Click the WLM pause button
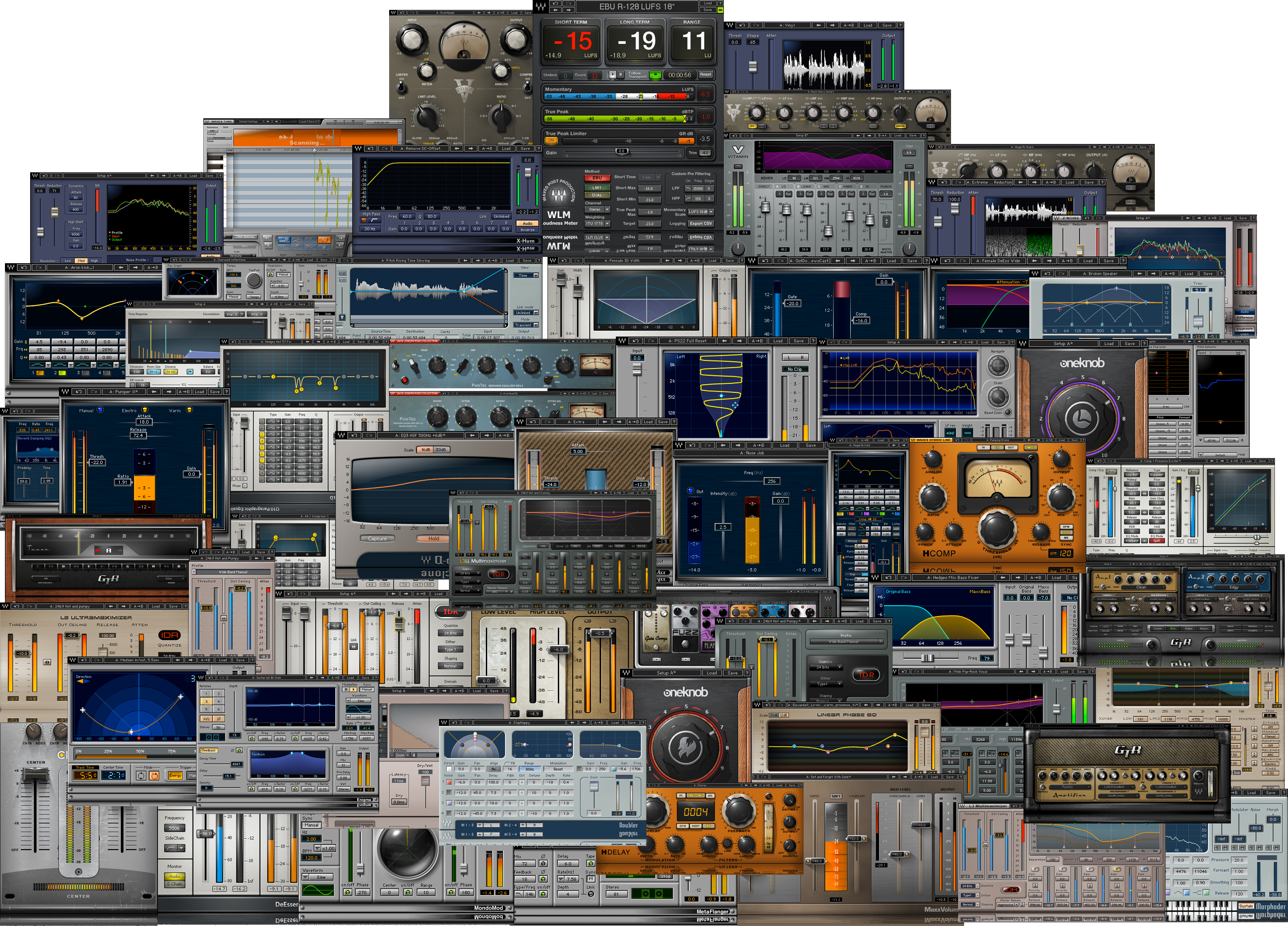The height and width of the screenshot is (926, 1288). (621, 74)
